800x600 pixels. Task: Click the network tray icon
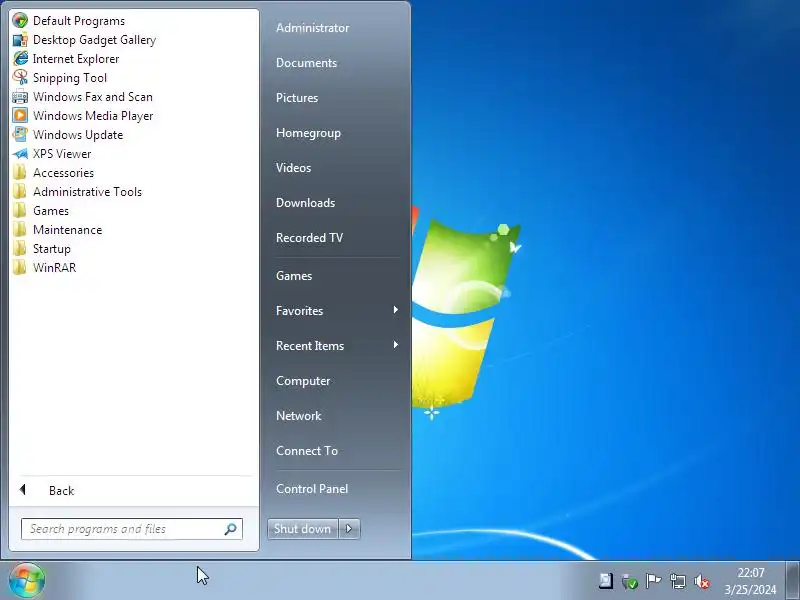point(678,581)
